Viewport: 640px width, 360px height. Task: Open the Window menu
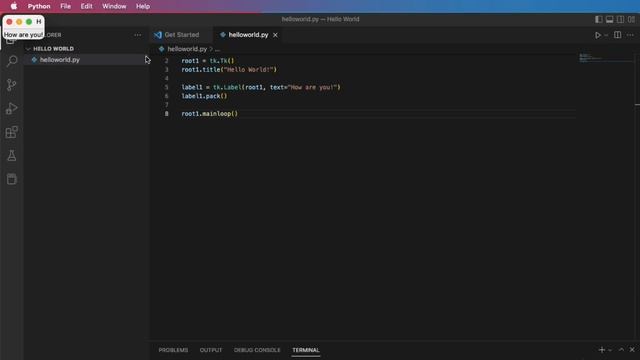point(114,7)
